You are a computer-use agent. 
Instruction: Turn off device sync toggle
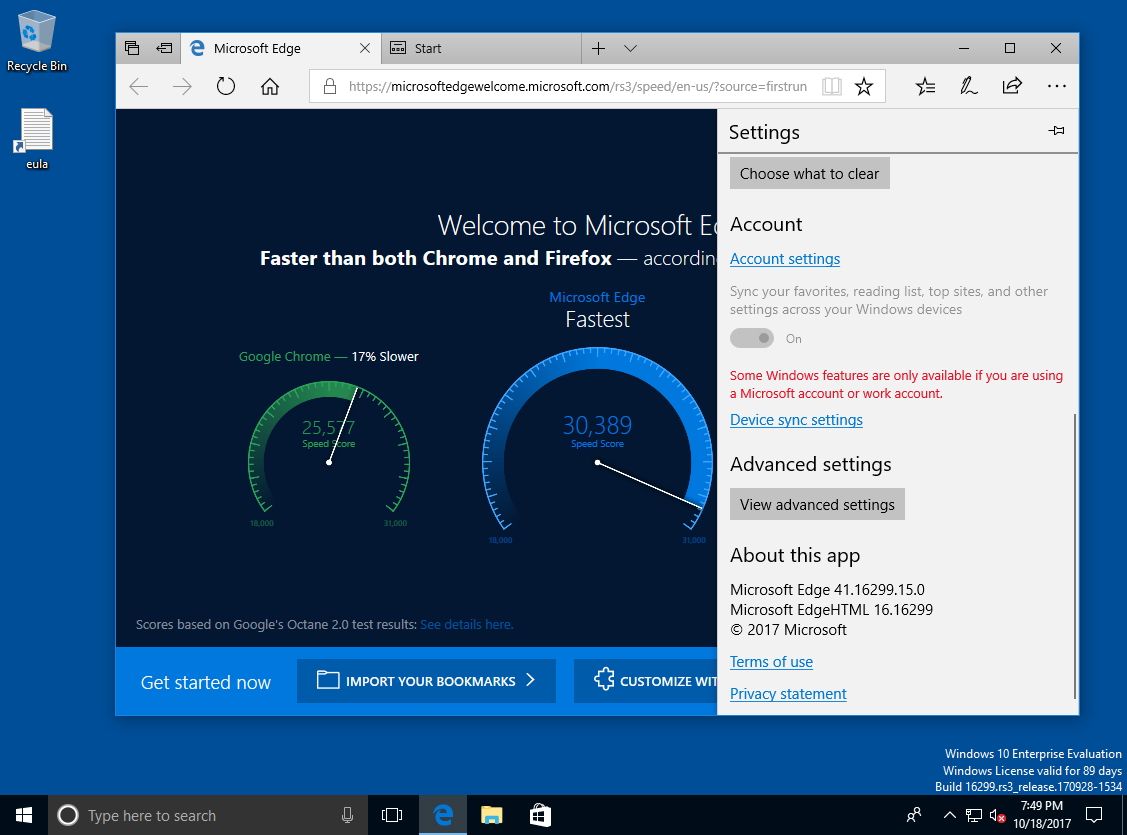(752, 338)
